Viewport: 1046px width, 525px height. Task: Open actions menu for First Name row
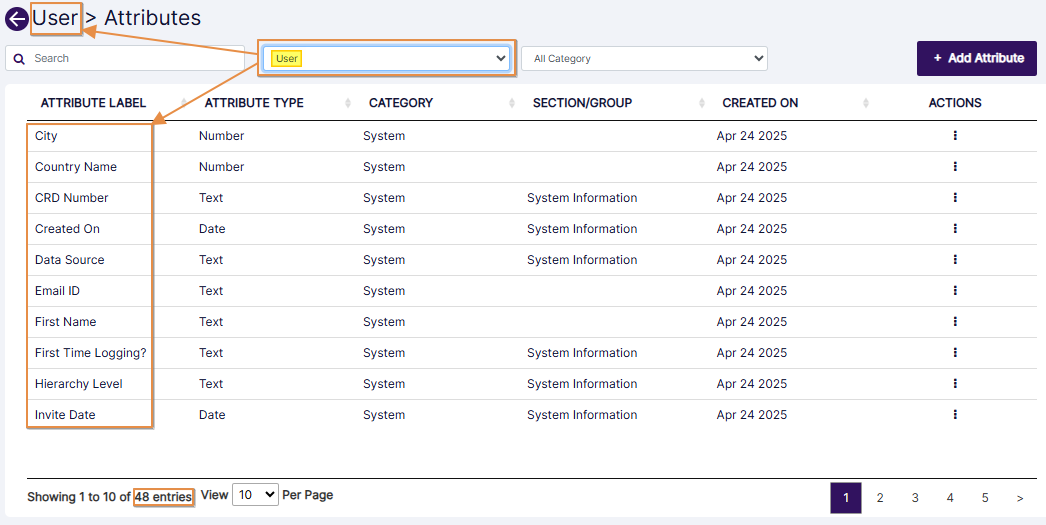click(x=955, y=322)
